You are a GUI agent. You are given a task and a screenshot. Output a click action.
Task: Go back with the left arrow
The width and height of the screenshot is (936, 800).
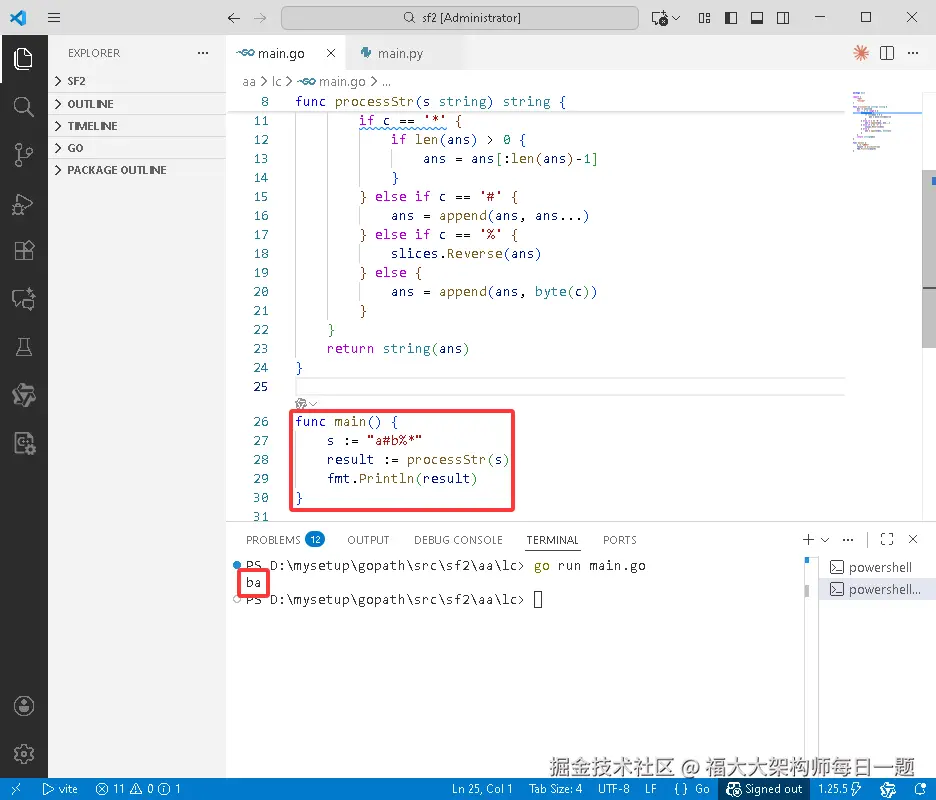click(233, 18)
